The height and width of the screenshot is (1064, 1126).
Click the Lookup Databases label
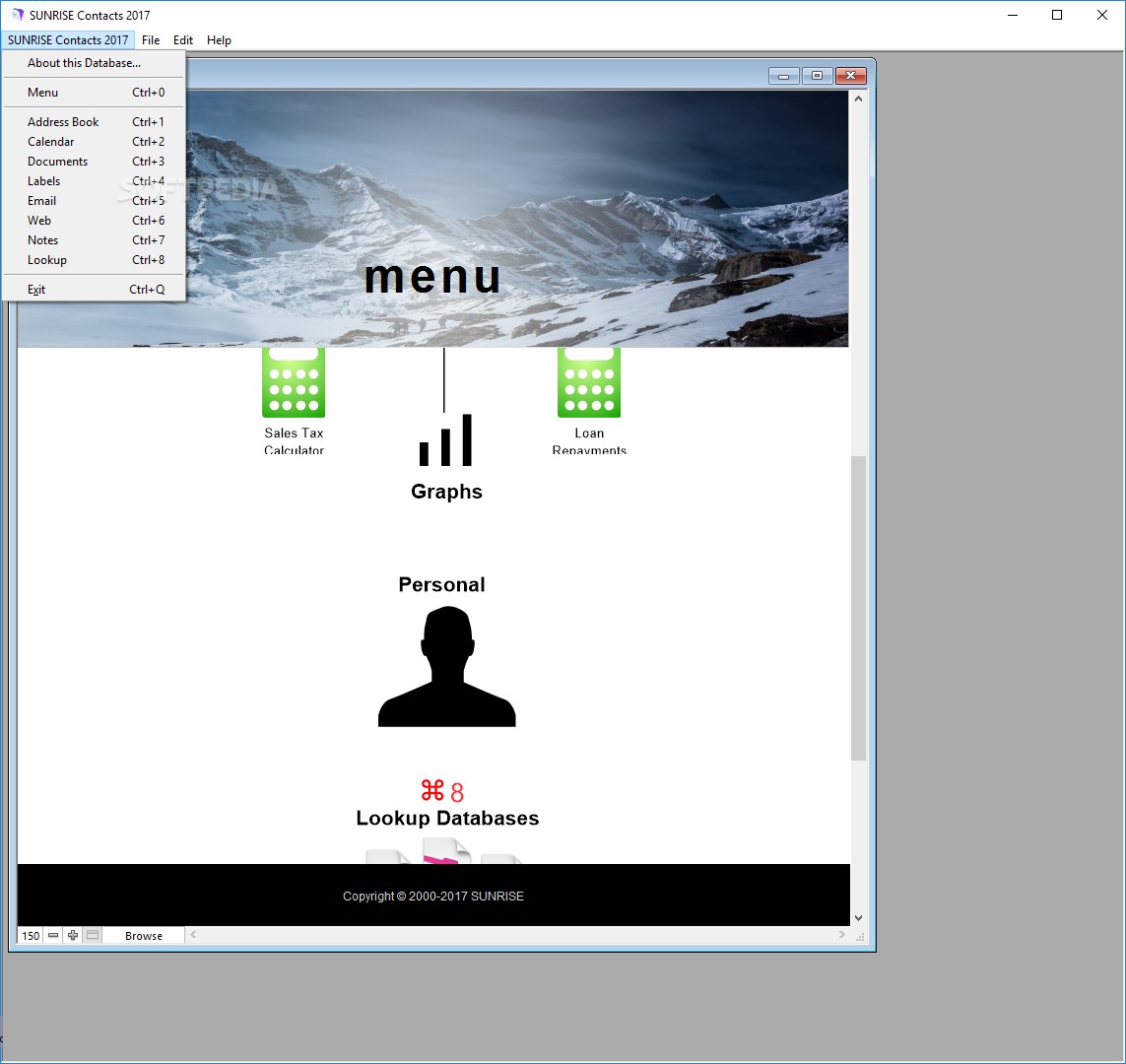tap(447, 818)
